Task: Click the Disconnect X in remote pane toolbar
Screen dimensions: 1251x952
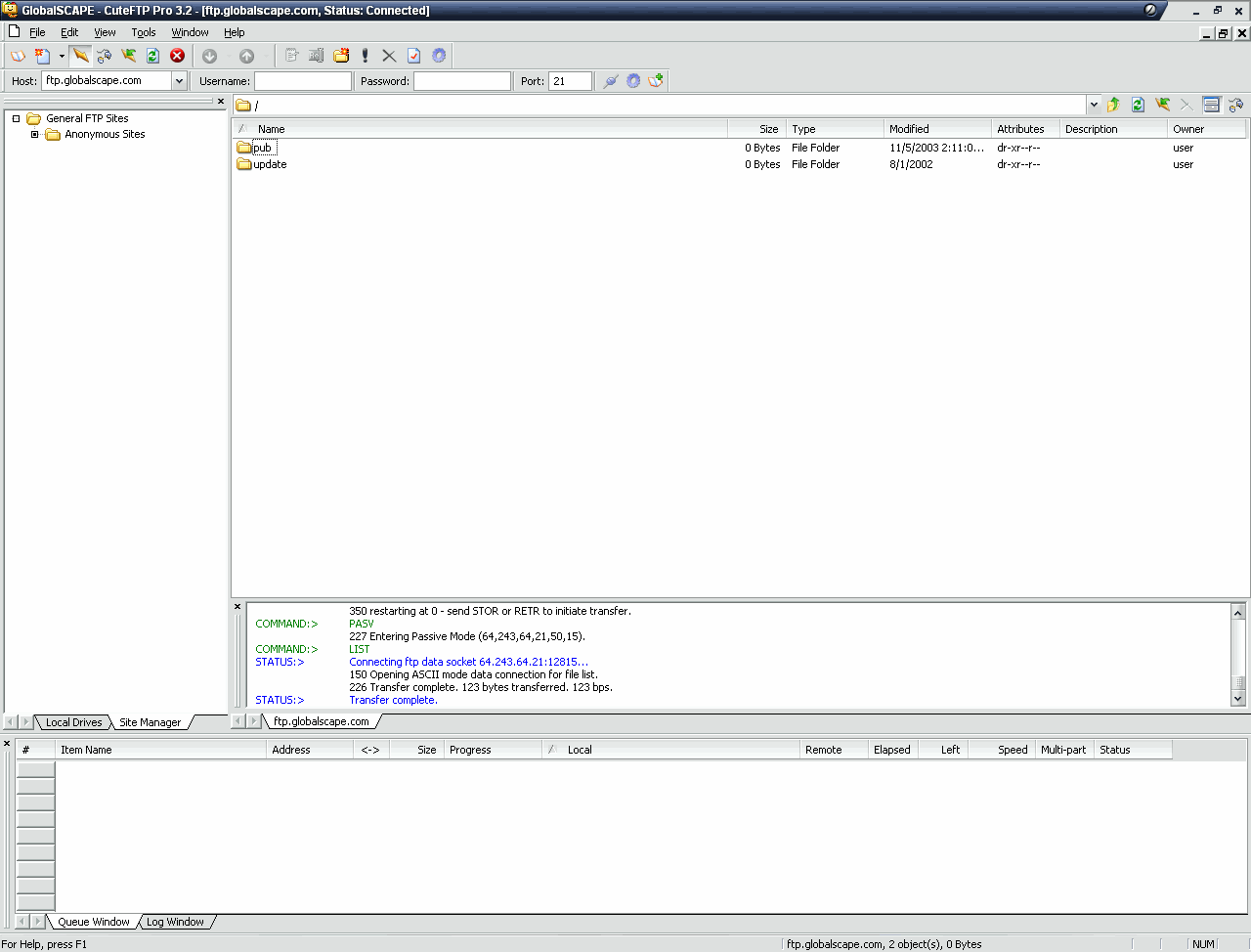Action: 1186,105
